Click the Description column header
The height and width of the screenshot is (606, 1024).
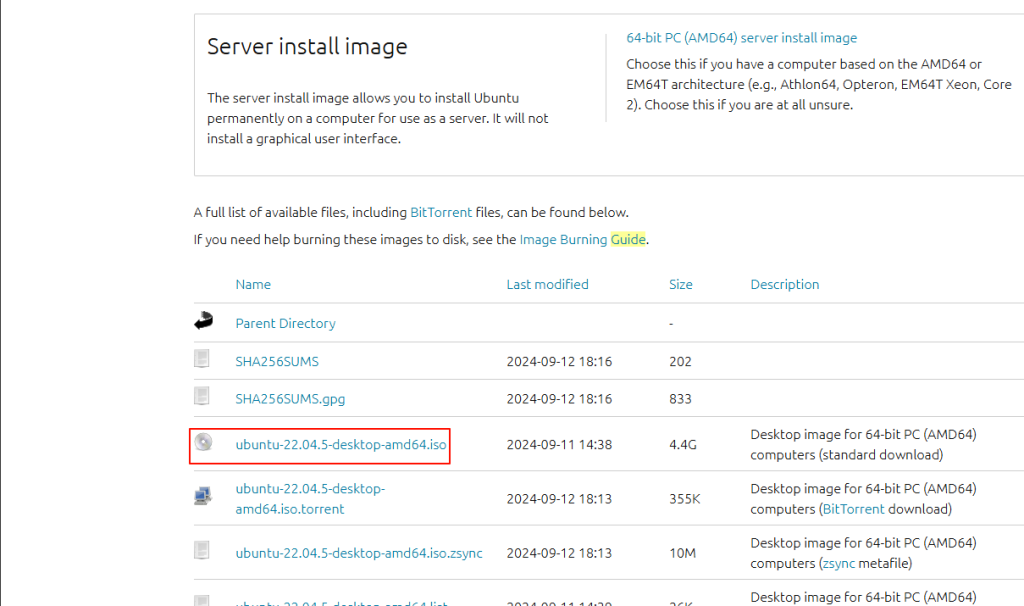point(784,284)
